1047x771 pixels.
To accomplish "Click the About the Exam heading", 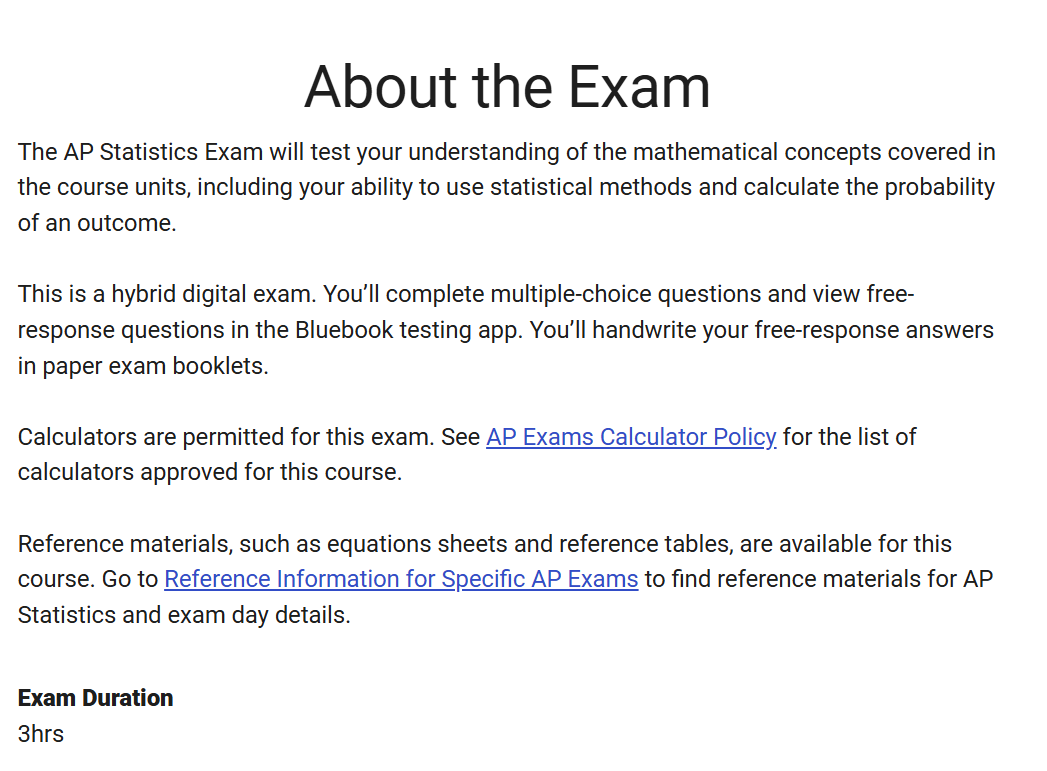I will (507, 86).
